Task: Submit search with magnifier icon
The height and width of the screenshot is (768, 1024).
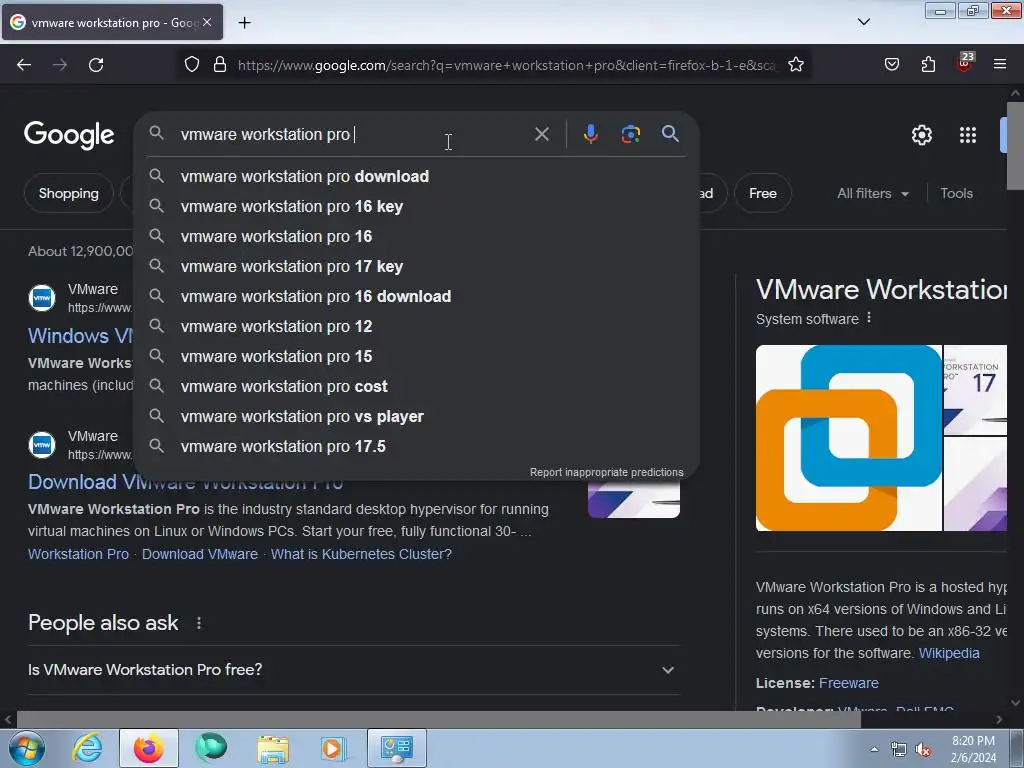Action: coord(670,134)
